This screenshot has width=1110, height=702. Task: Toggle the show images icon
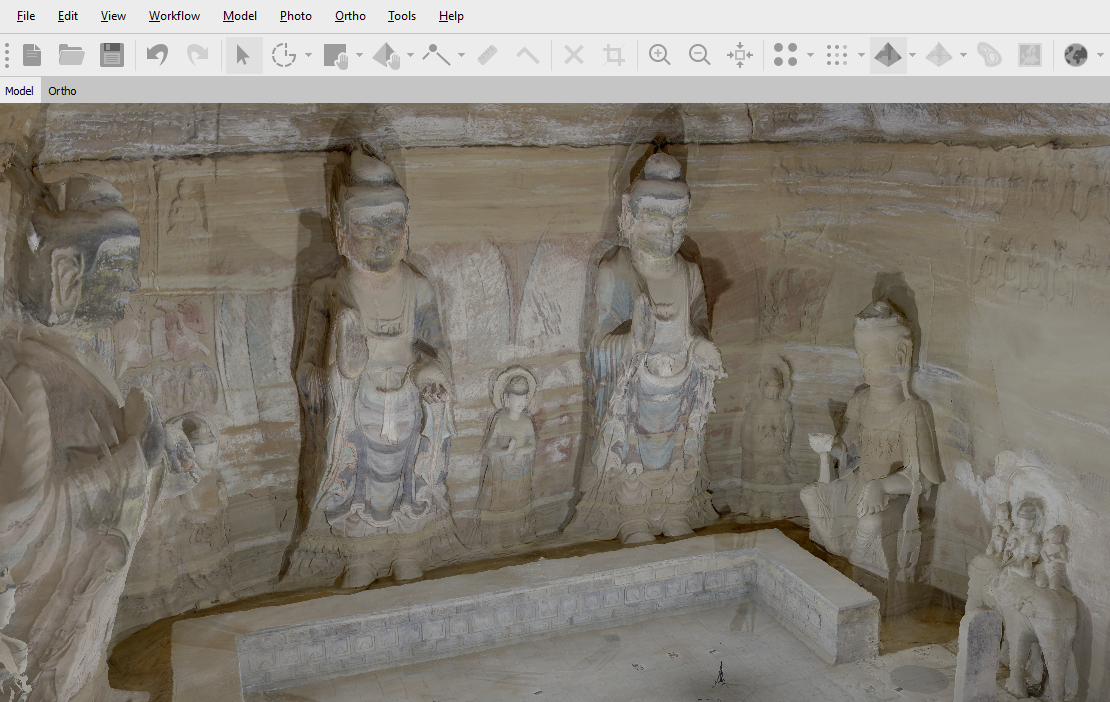1030,54
